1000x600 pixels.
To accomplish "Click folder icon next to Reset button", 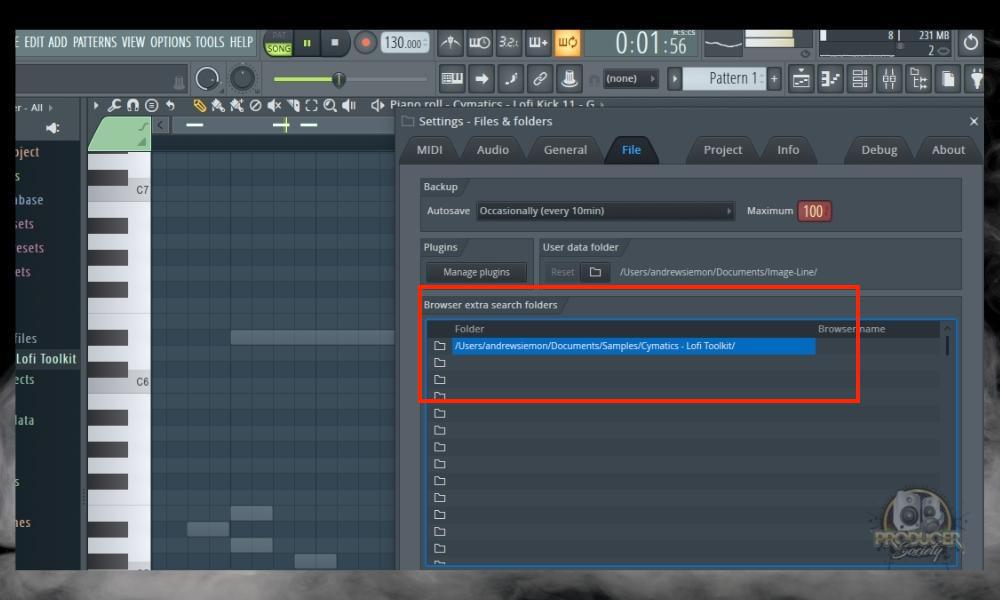I will pos(595,272).
